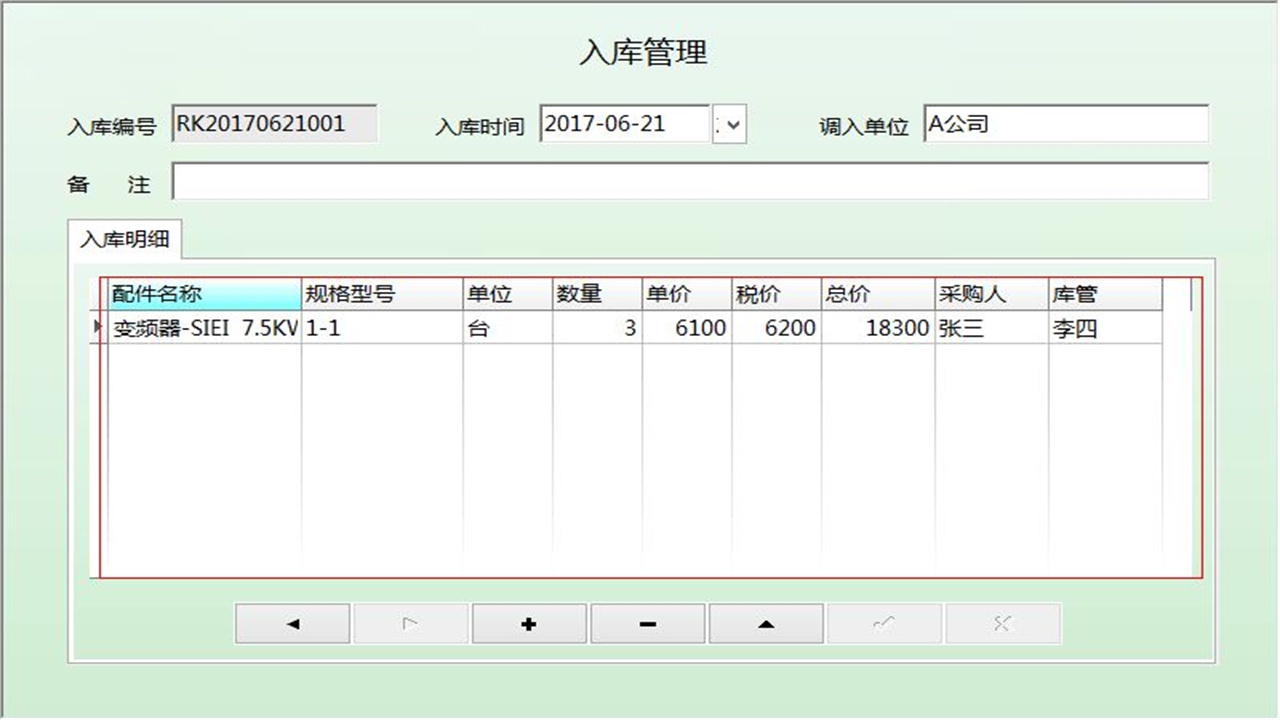The width and height of the screenshot is (1280, 720).
Task: Click the cancel (cross) navigator icon
Action: (x=1002, y=623)
